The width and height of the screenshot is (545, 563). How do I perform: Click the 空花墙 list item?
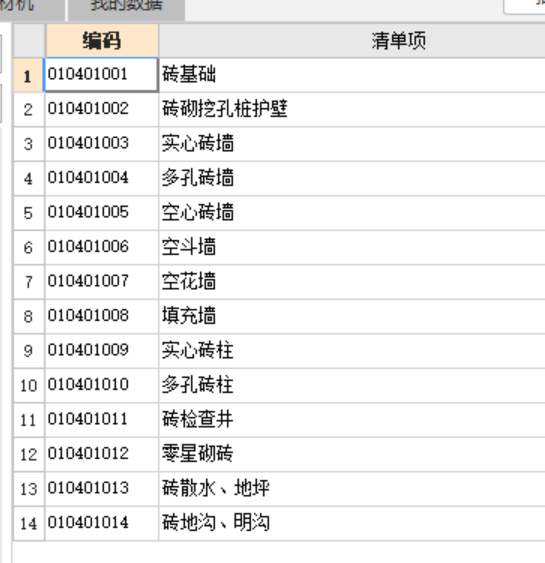tap(352, 282)
